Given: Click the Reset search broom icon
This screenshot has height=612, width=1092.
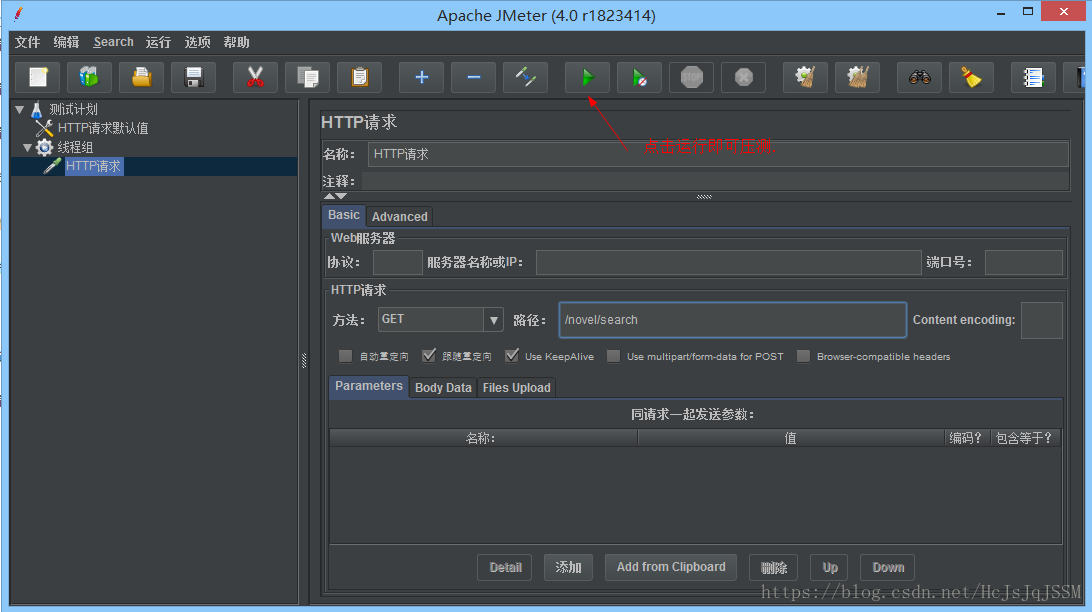Looking at the screenshot, I should point(972,77).
